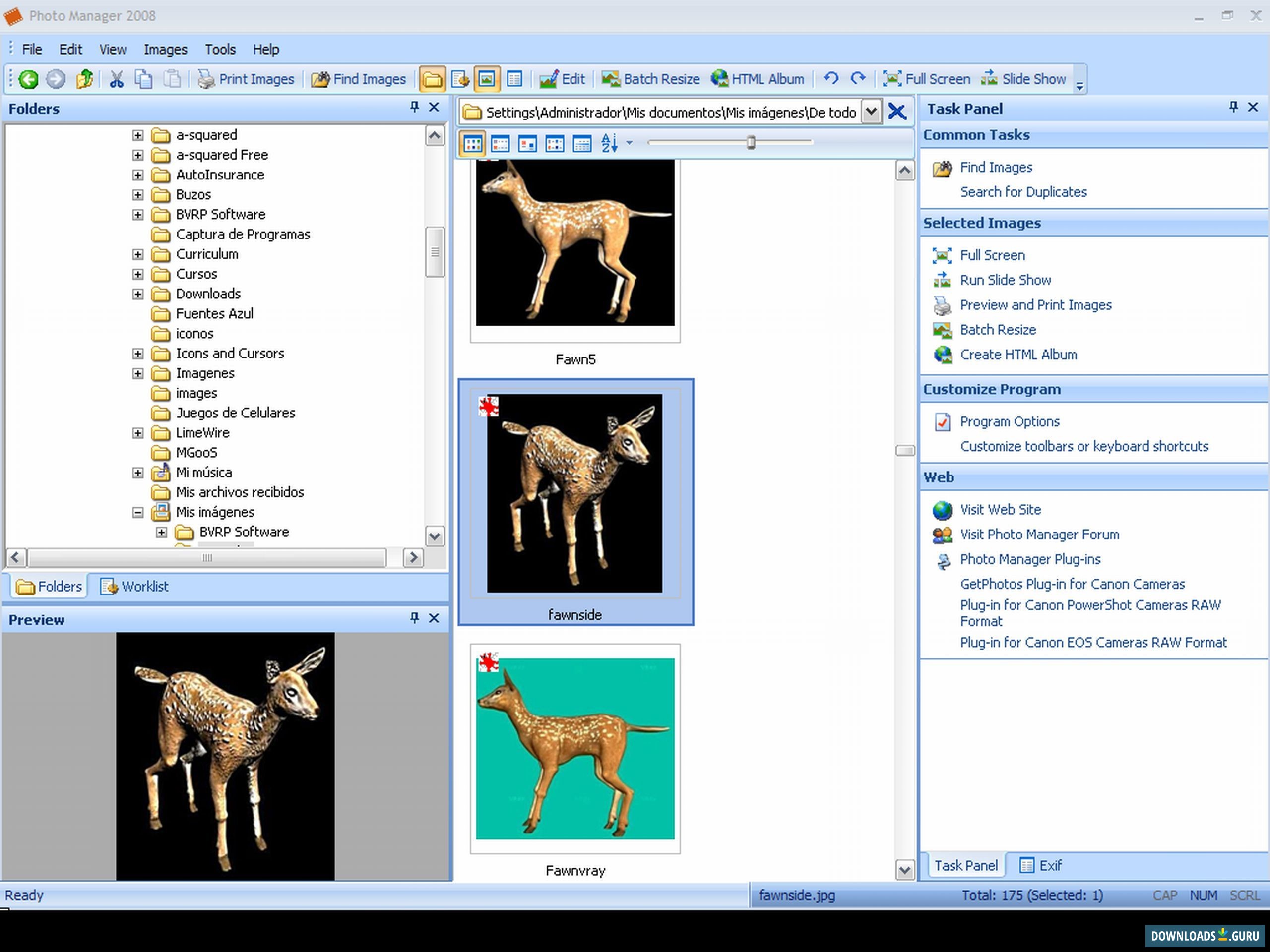The width and height of the screenshot is (1270, 952).
Task: Open the Images menu
Action: 165,50
